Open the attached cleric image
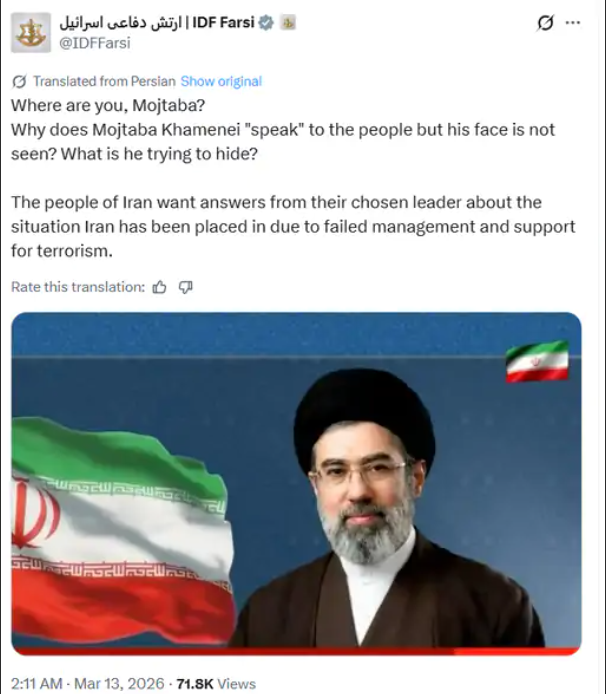The image size is (606, 694). [x=296, y=484]
